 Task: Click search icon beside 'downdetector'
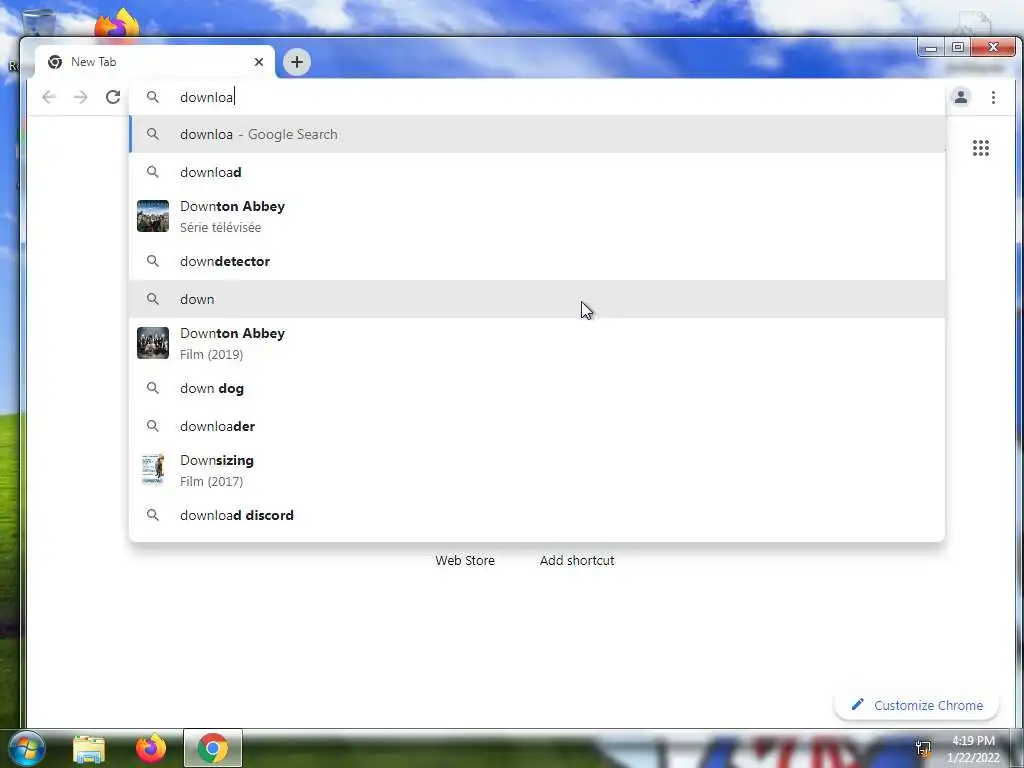tap(153, 261)
